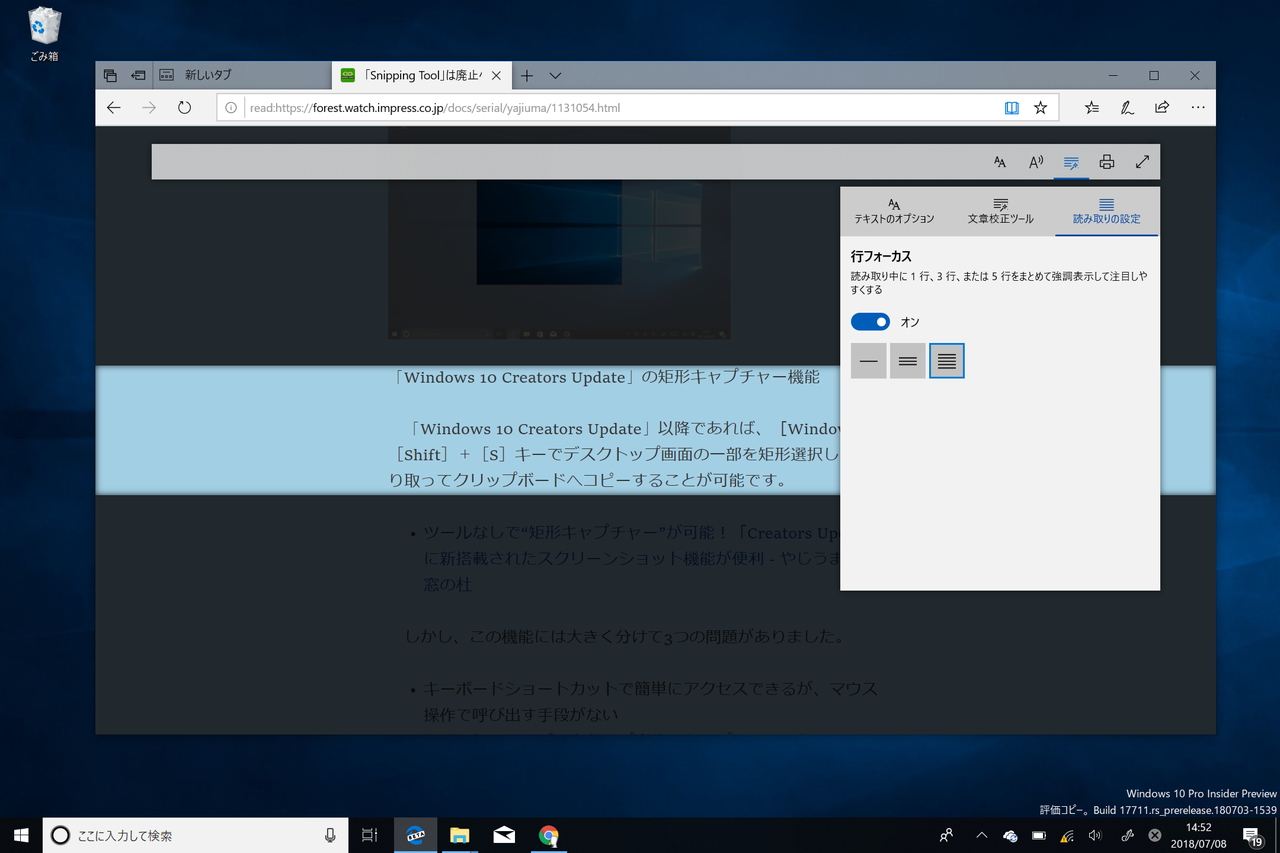
Task: Click the address bar URL field
Action: [x=600, y=107]
